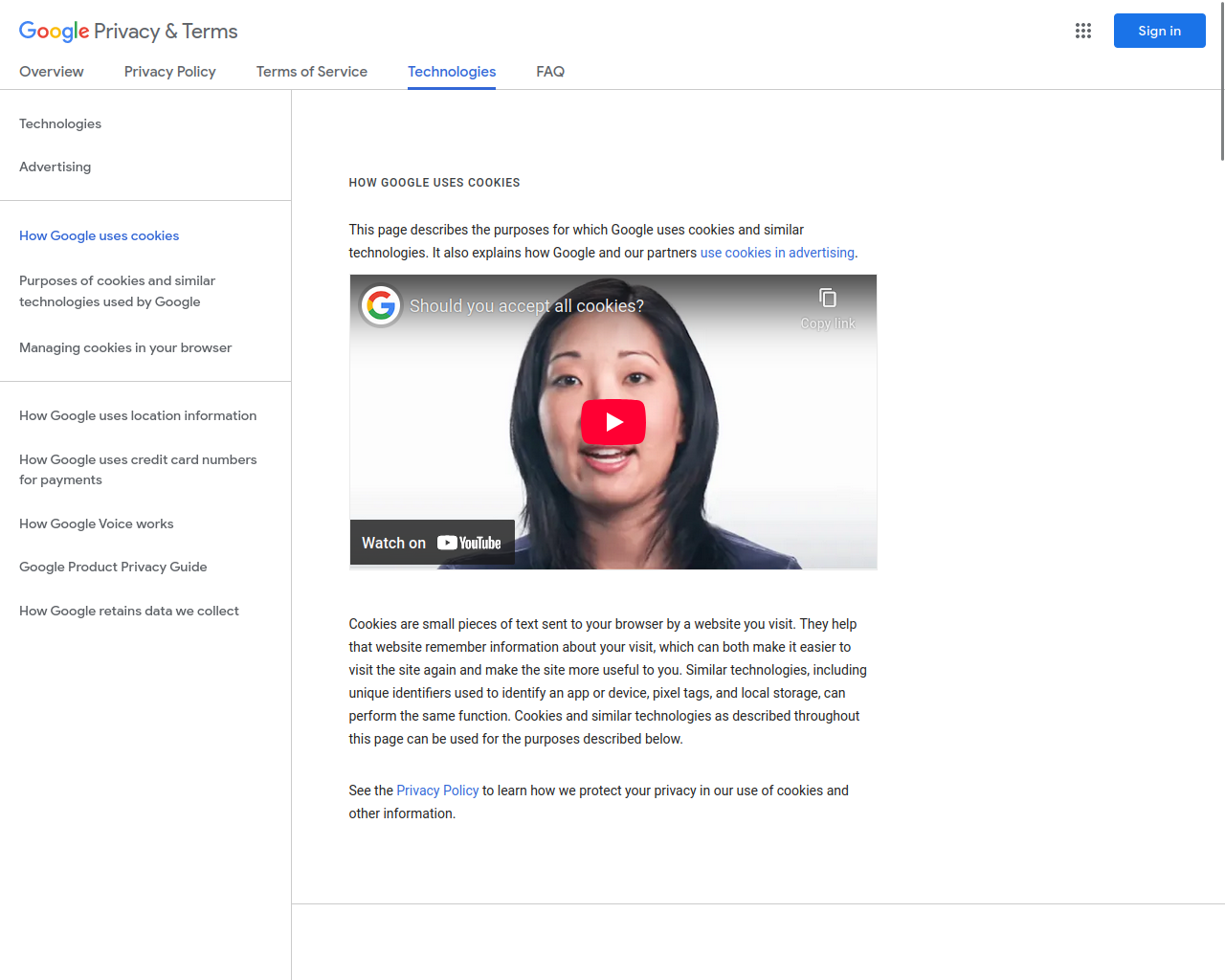1225x980 pixels.
Task: Click the YouTube logo in Watch on
Action: point(469,543)
